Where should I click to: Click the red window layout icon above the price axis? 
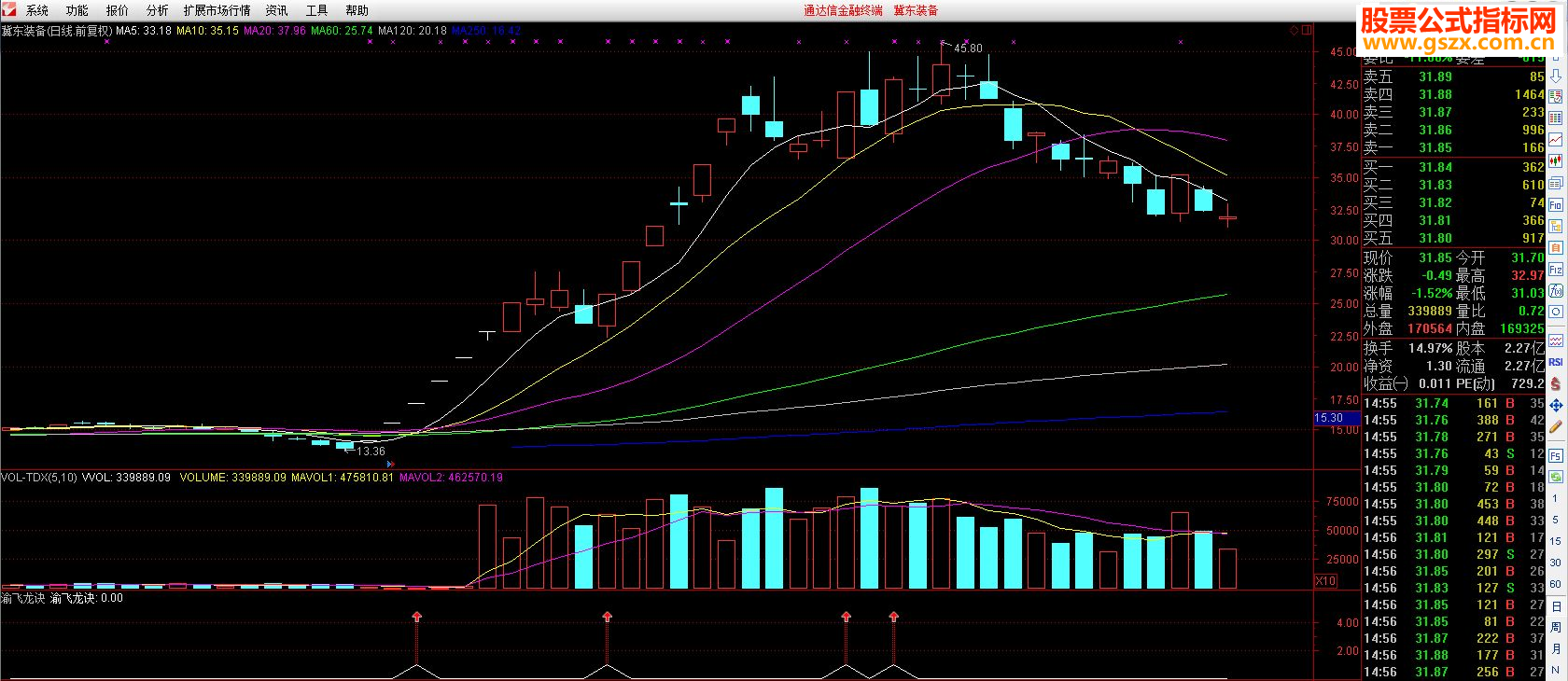coord(1307,31)
